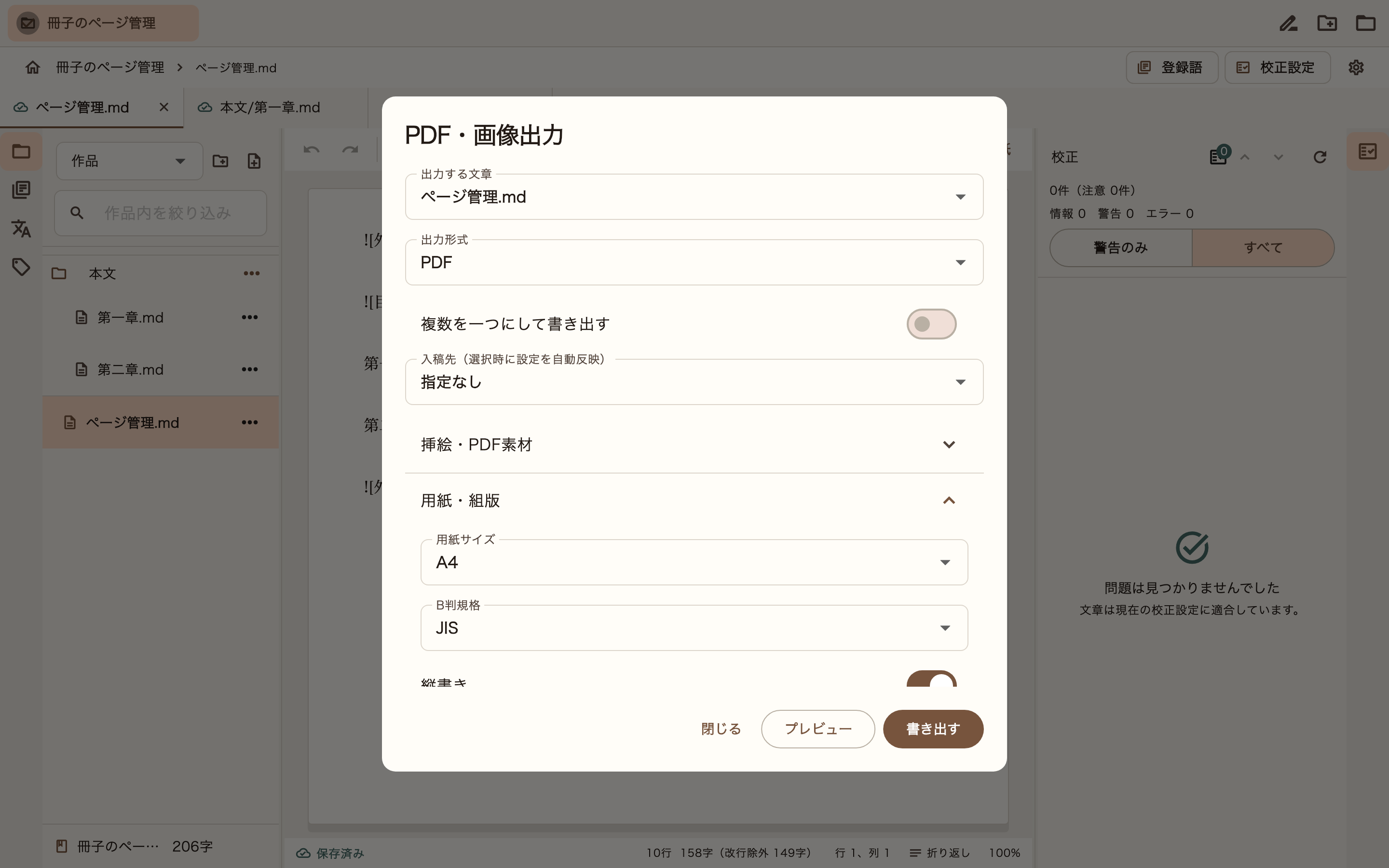Toggle 複数を一つにして書き出す switch
This screenshot has height=868, width=1389.
coord(931,325)
